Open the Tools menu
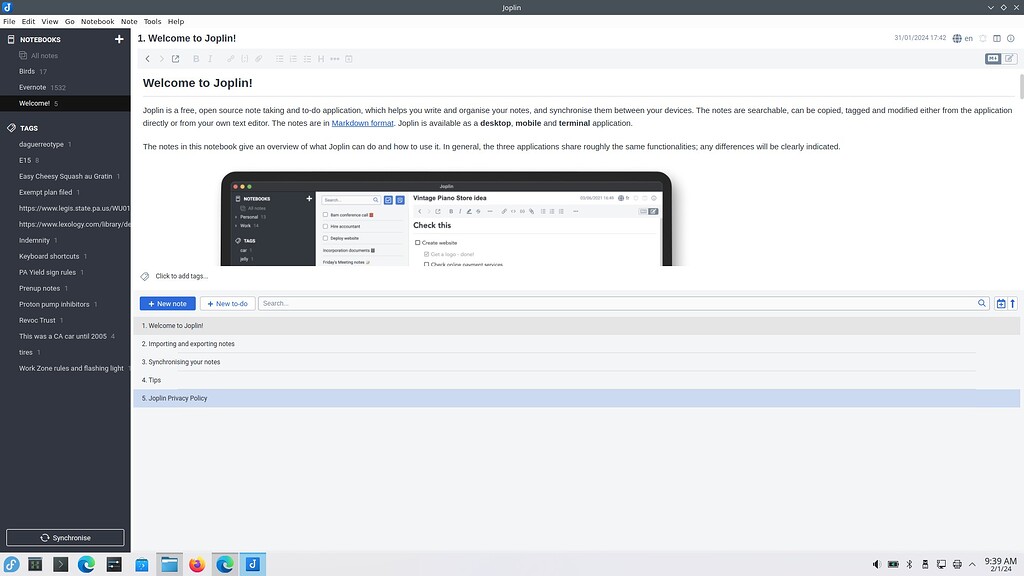This screenshot has width=1024, height=576. [x=151, y=21]
